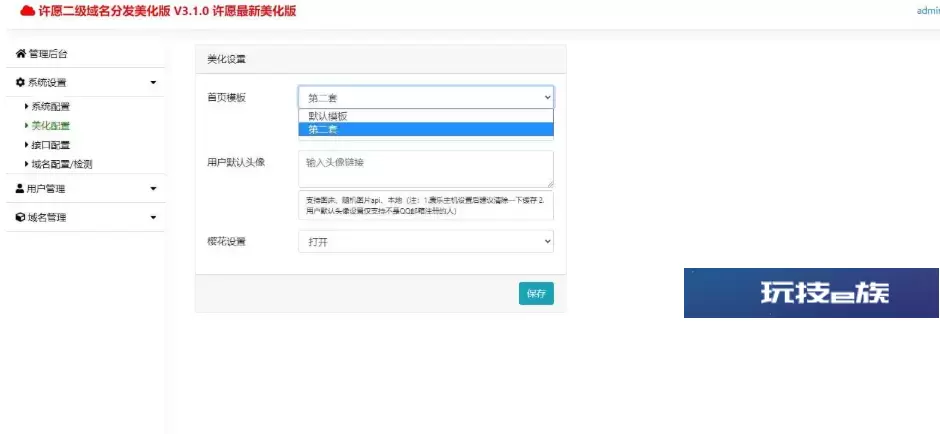Click the red cloud logo icon

coord(27,11)
